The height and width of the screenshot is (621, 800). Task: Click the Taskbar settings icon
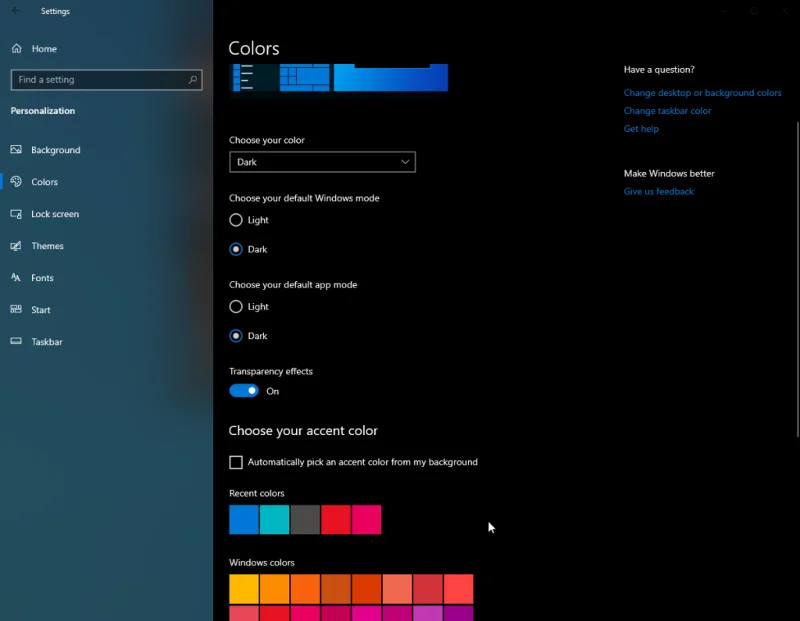pyautogui.click(x=16, y=342)
